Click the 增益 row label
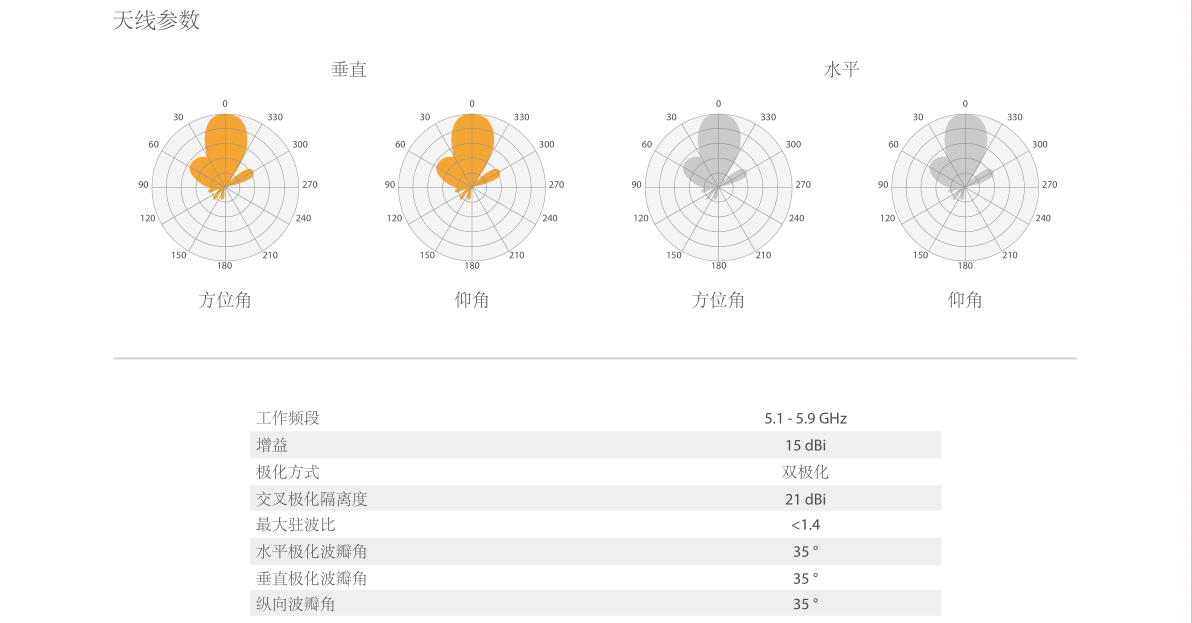 pyautogui.click(x=272, y=445)
